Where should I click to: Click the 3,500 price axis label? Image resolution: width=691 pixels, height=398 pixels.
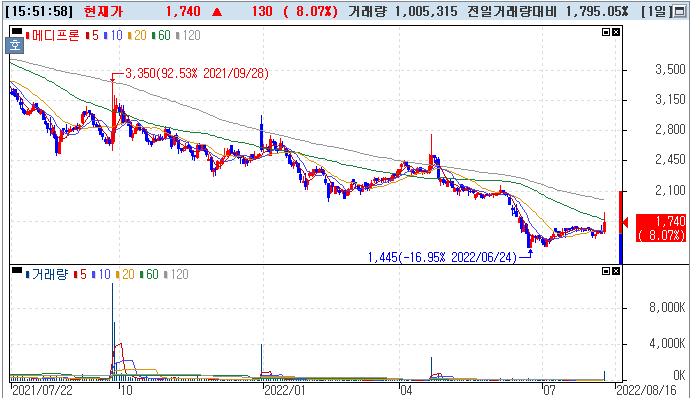pos(670,70)
